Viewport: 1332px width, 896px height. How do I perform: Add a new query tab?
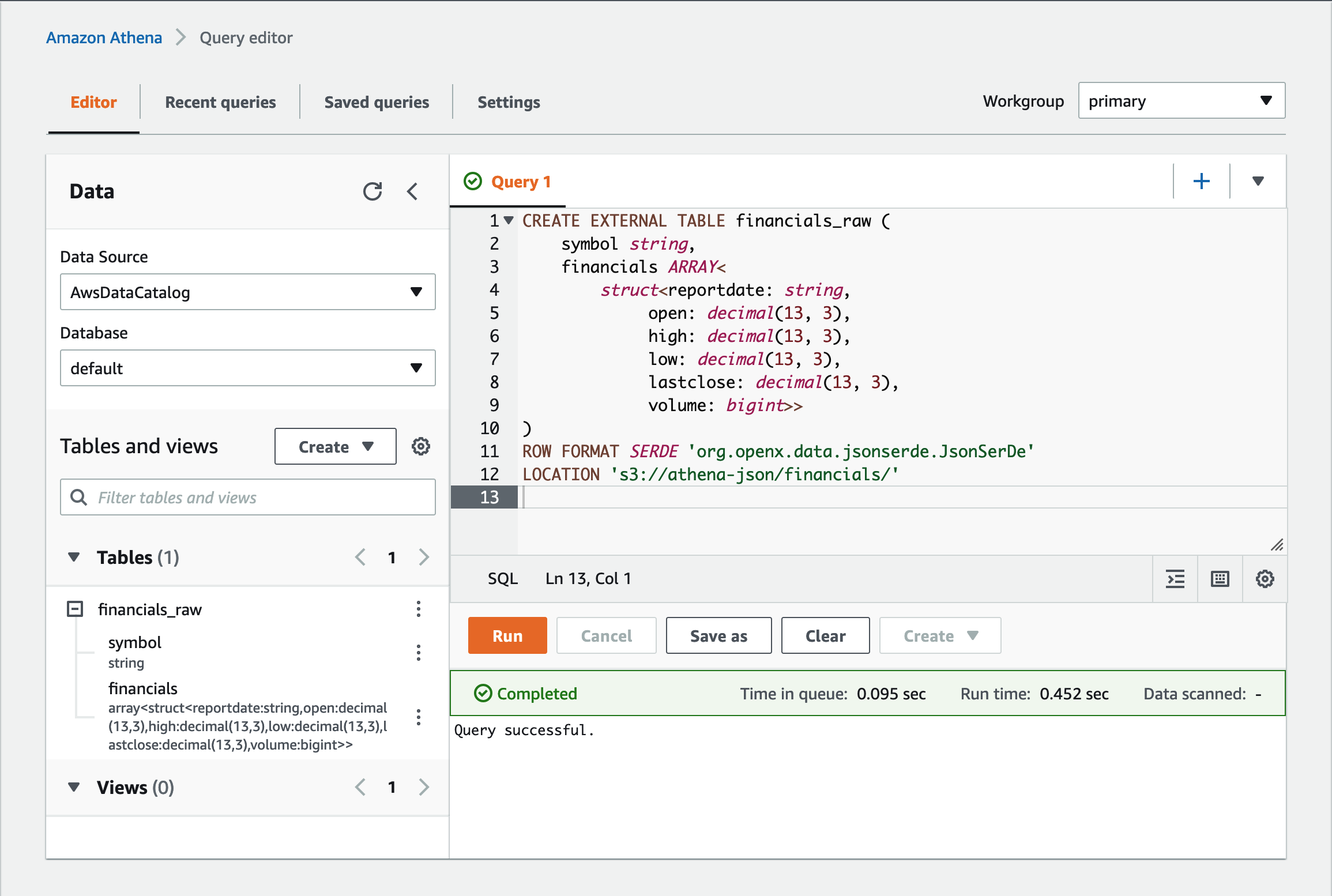point(1201,182)
